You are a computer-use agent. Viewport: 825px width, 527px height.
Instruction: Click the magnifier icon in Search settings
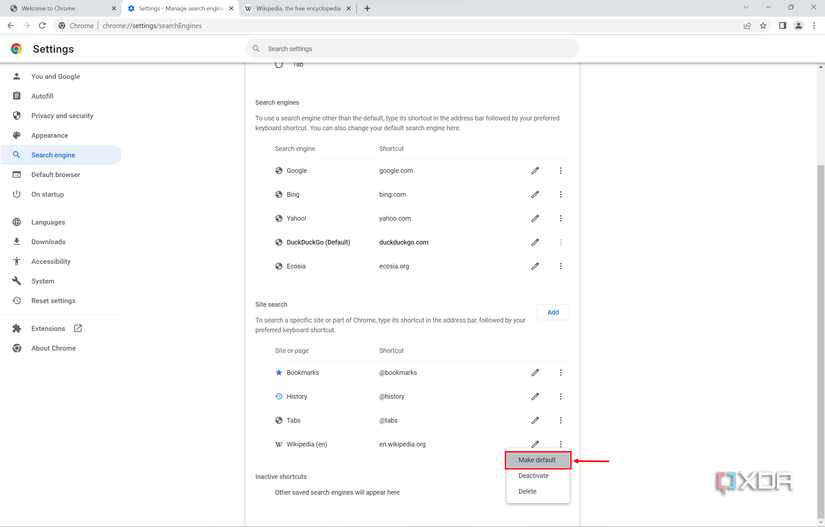pos(256,48)
